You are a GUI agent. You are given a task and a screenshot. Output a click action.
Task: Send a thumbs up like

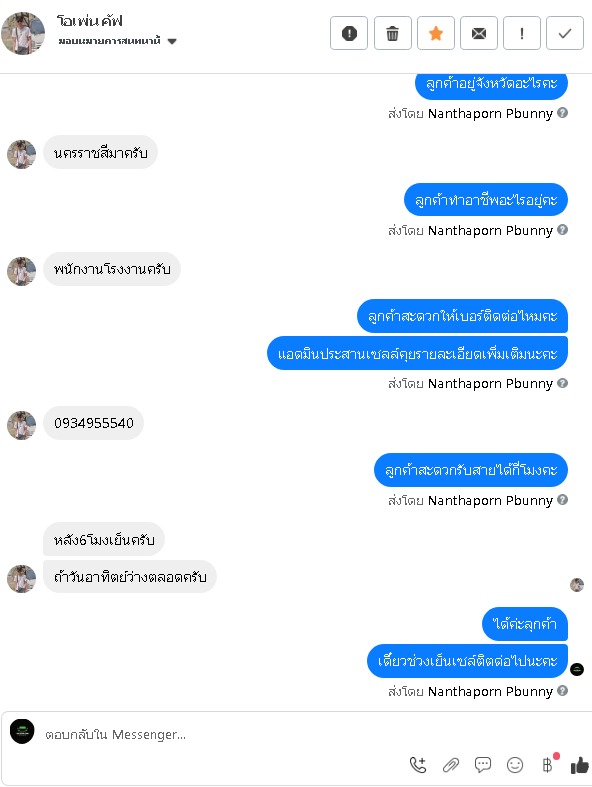tap(579, 765)
